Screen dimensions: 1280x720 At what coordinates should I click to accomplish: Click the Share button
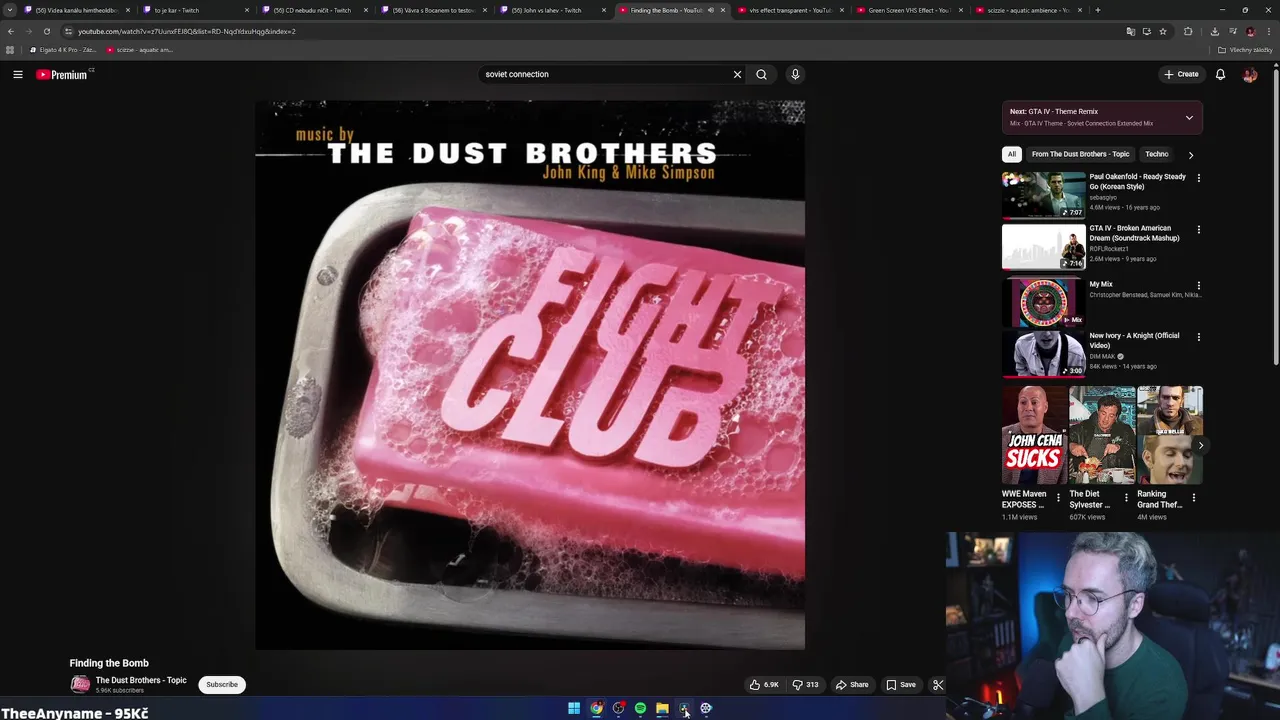point(852,685)
